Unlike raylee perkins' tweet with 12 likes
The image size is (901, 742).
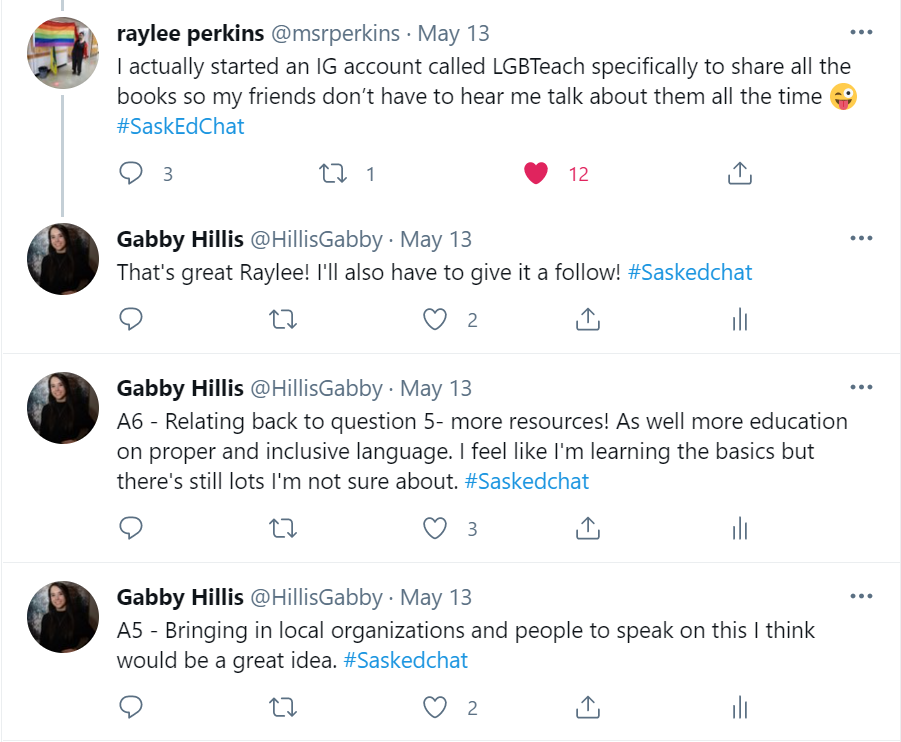coord(536,173)
